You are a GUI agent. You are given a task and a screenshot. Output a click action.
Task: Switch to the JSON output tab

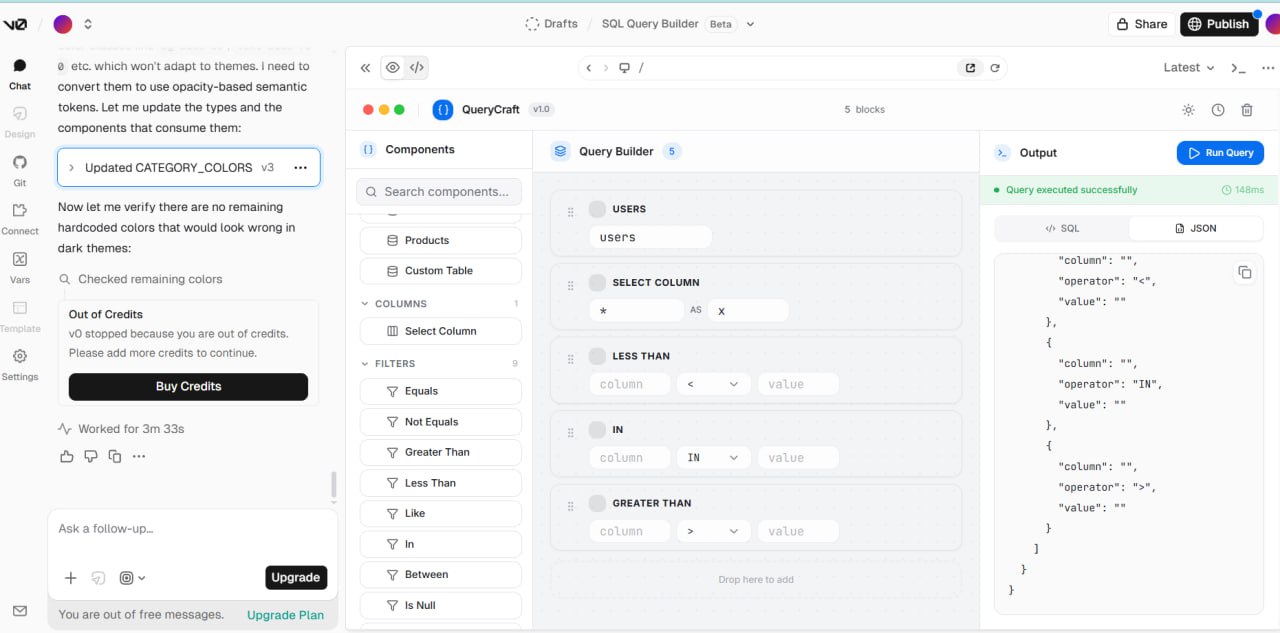[1195, 228]
